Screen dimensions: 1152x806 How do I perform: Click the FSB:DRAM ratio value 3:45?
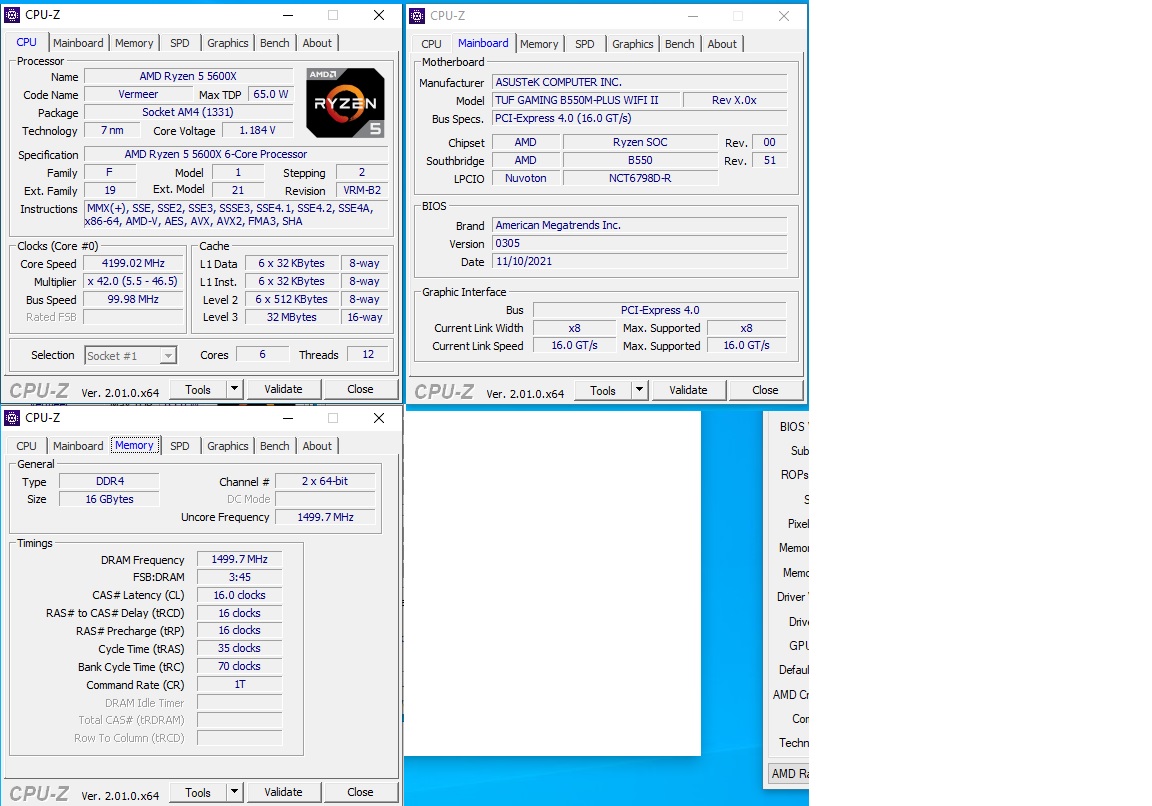click(240, 577)
